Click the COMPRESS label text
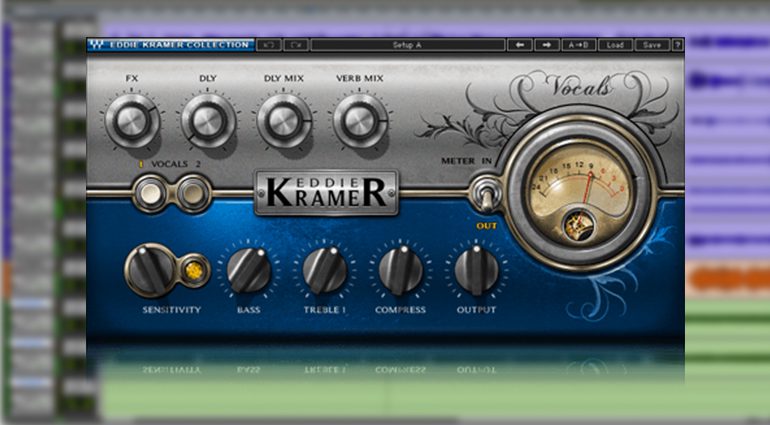This screenshot has width=770, height=425. (x=400, y=310)
